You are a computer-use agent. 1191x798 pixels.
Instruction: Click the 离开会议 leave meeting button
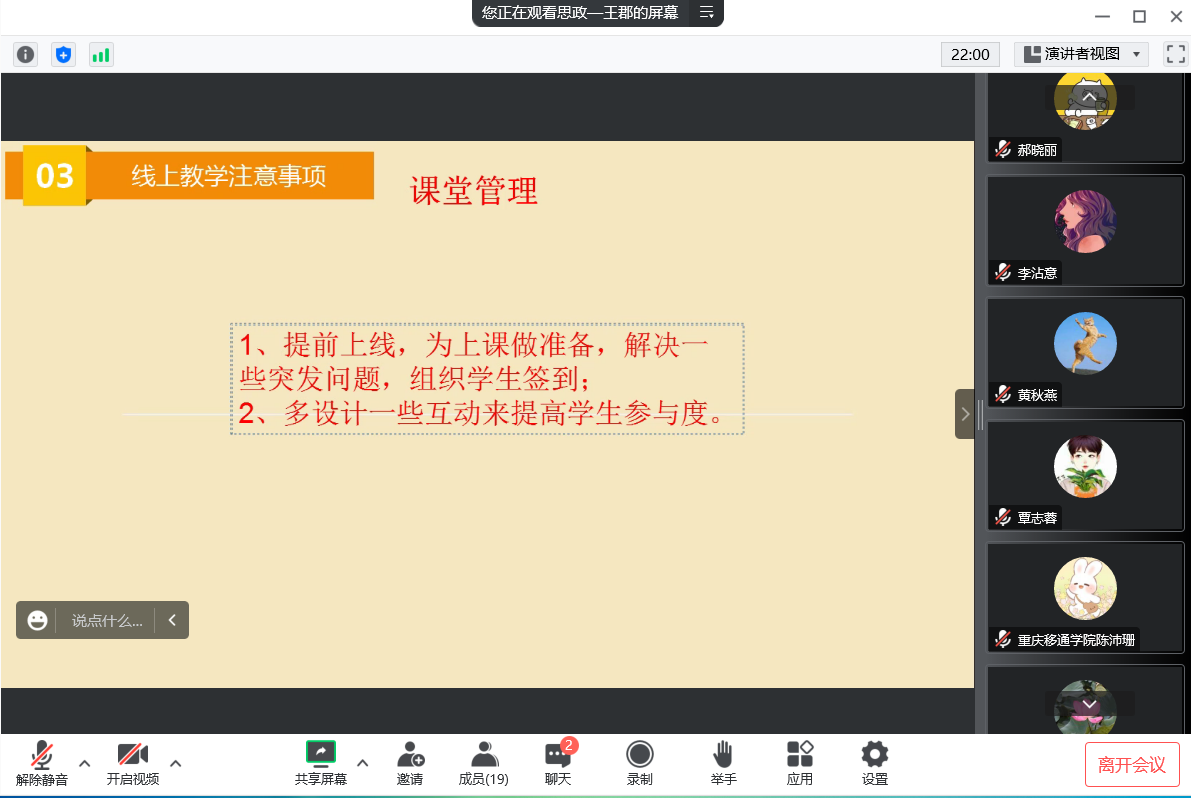tap(1132, 765)
